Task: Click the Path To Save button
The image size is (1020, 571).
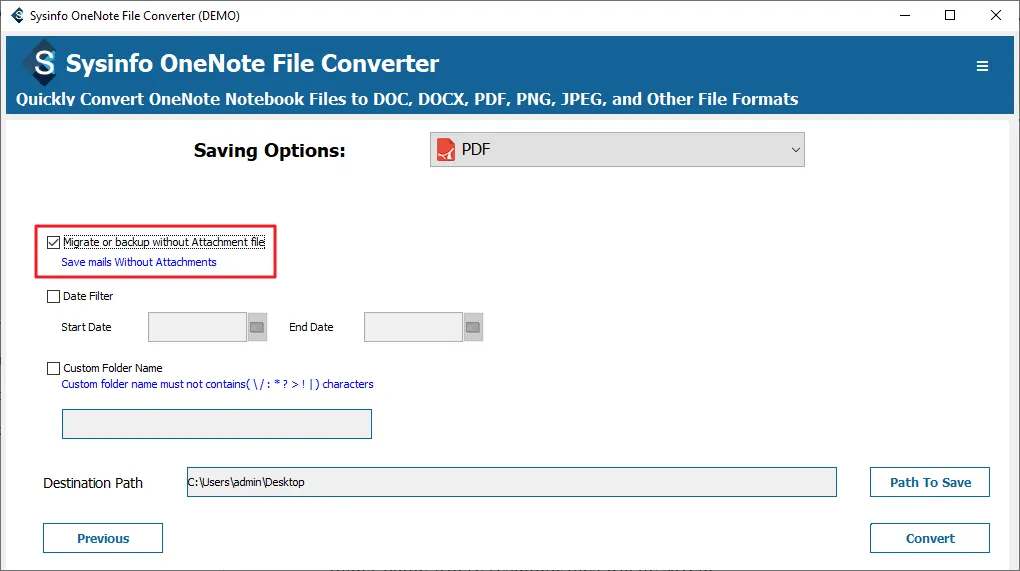Action: point(930,482)
